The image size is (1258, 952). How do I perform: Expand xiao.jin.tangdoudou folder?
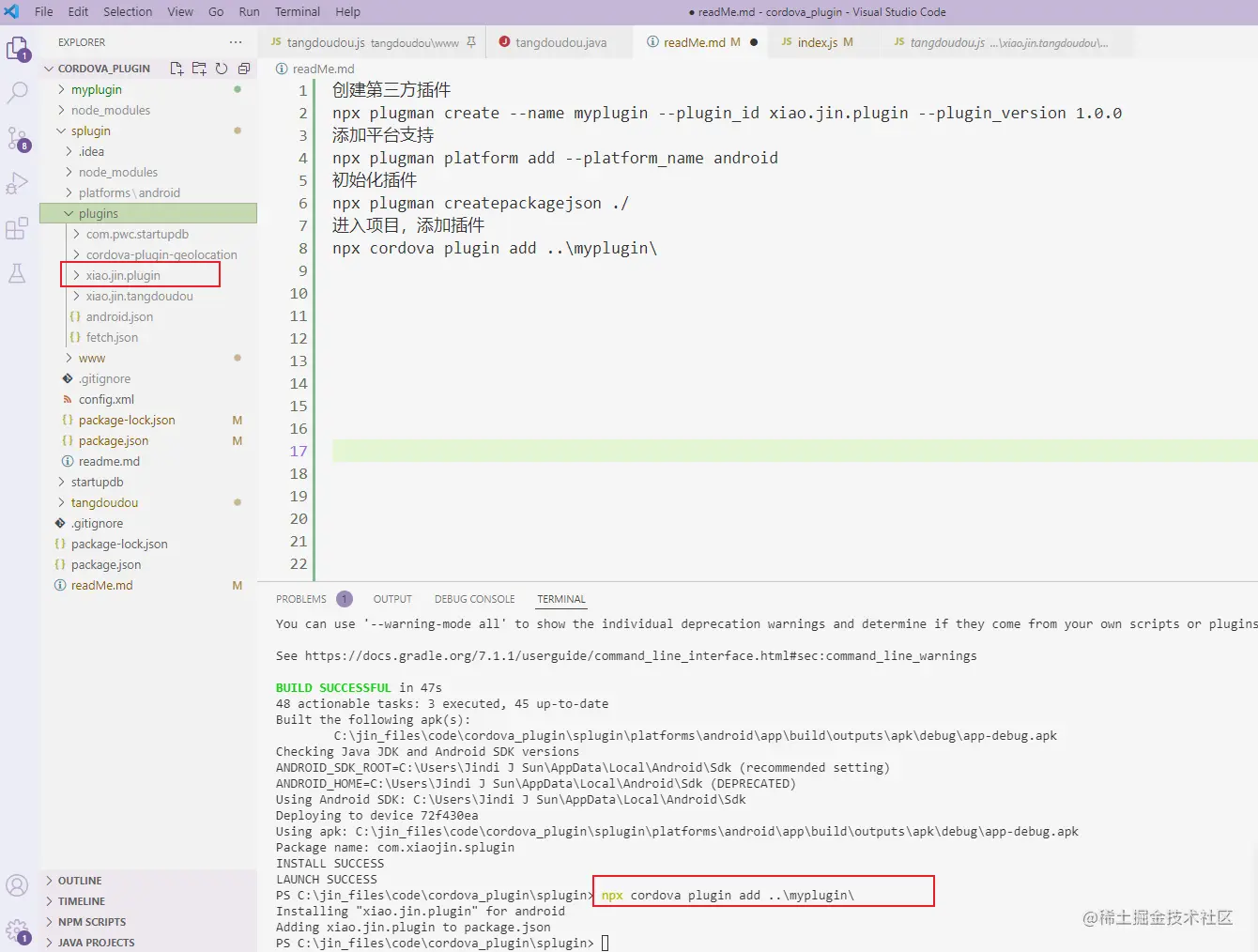click(148, 296)
